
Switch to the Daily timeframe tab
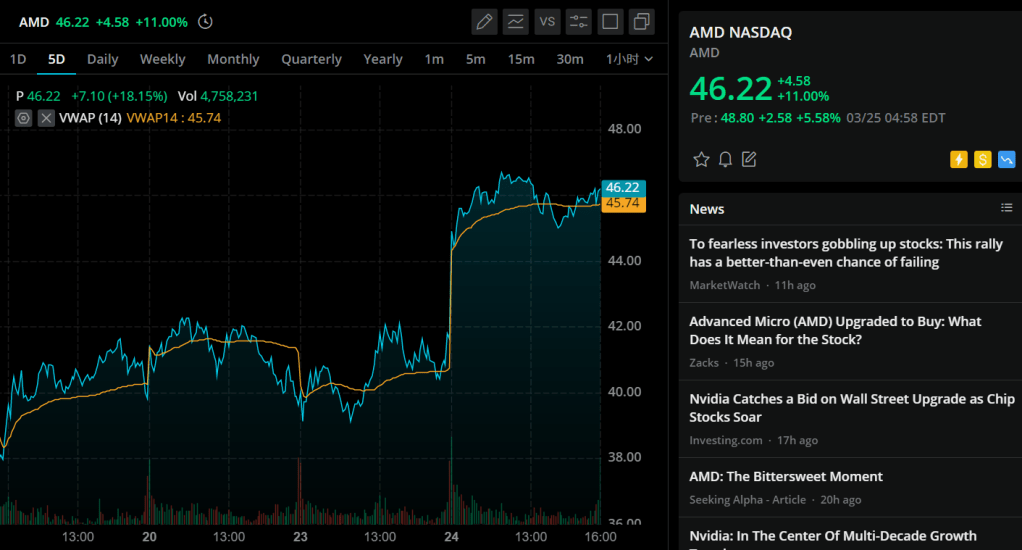(102, 59)
